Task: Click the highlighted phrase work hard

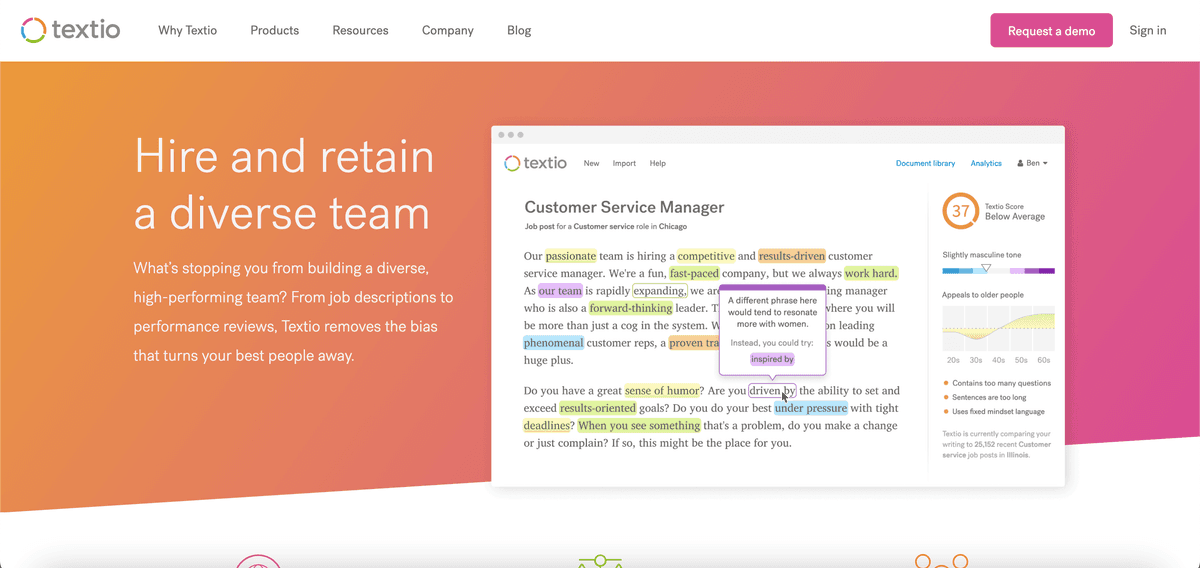Action: tap(871, 274)
